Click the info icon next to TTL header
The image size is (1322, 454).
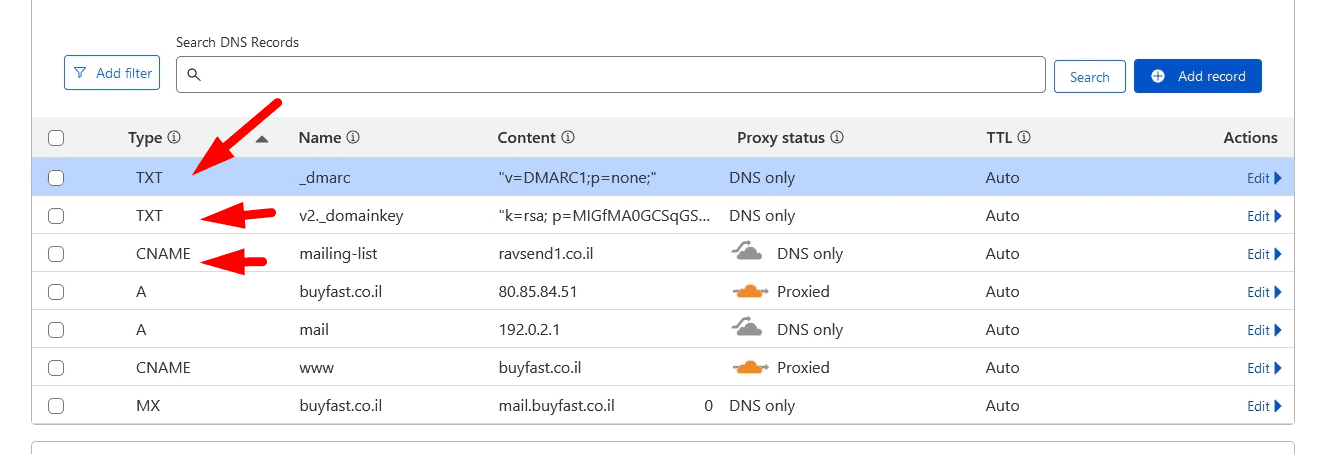pos(1024,138)
